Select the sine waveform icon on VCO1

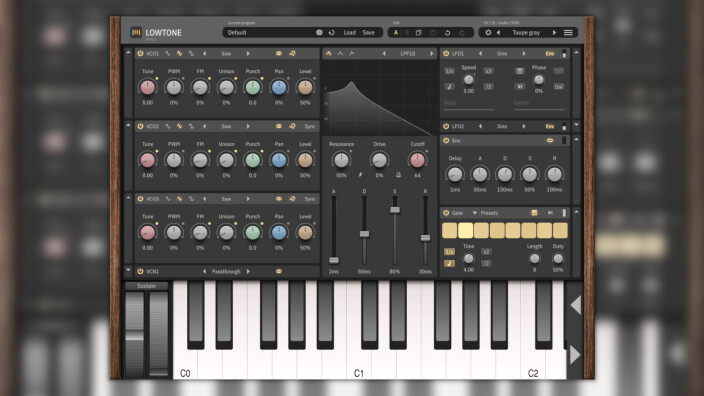167,53
